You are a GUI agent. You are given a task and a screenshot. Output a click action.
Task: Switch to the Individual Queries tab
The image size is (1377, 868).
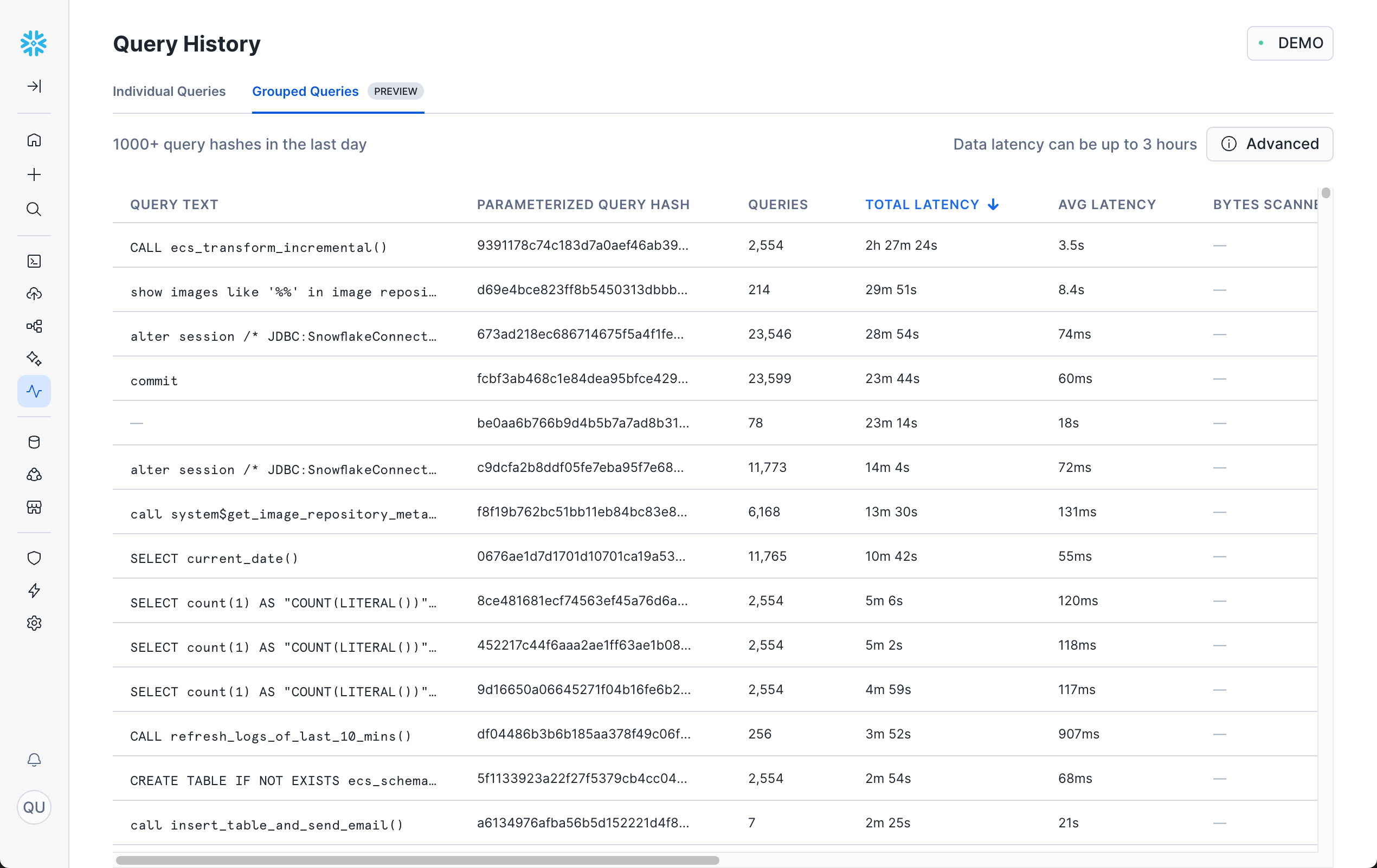point(169,92)
